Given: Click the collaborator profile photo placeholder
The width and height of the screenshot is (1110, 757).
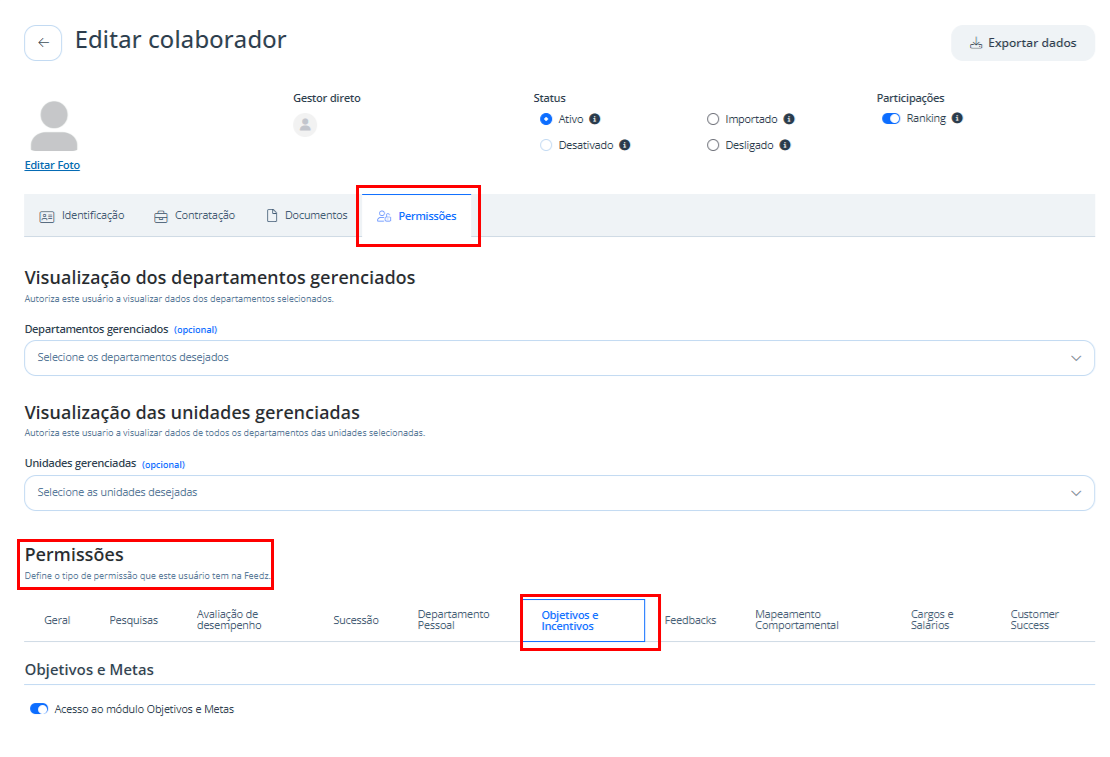Looking at the screenshot, I should (x=54, y=126).
